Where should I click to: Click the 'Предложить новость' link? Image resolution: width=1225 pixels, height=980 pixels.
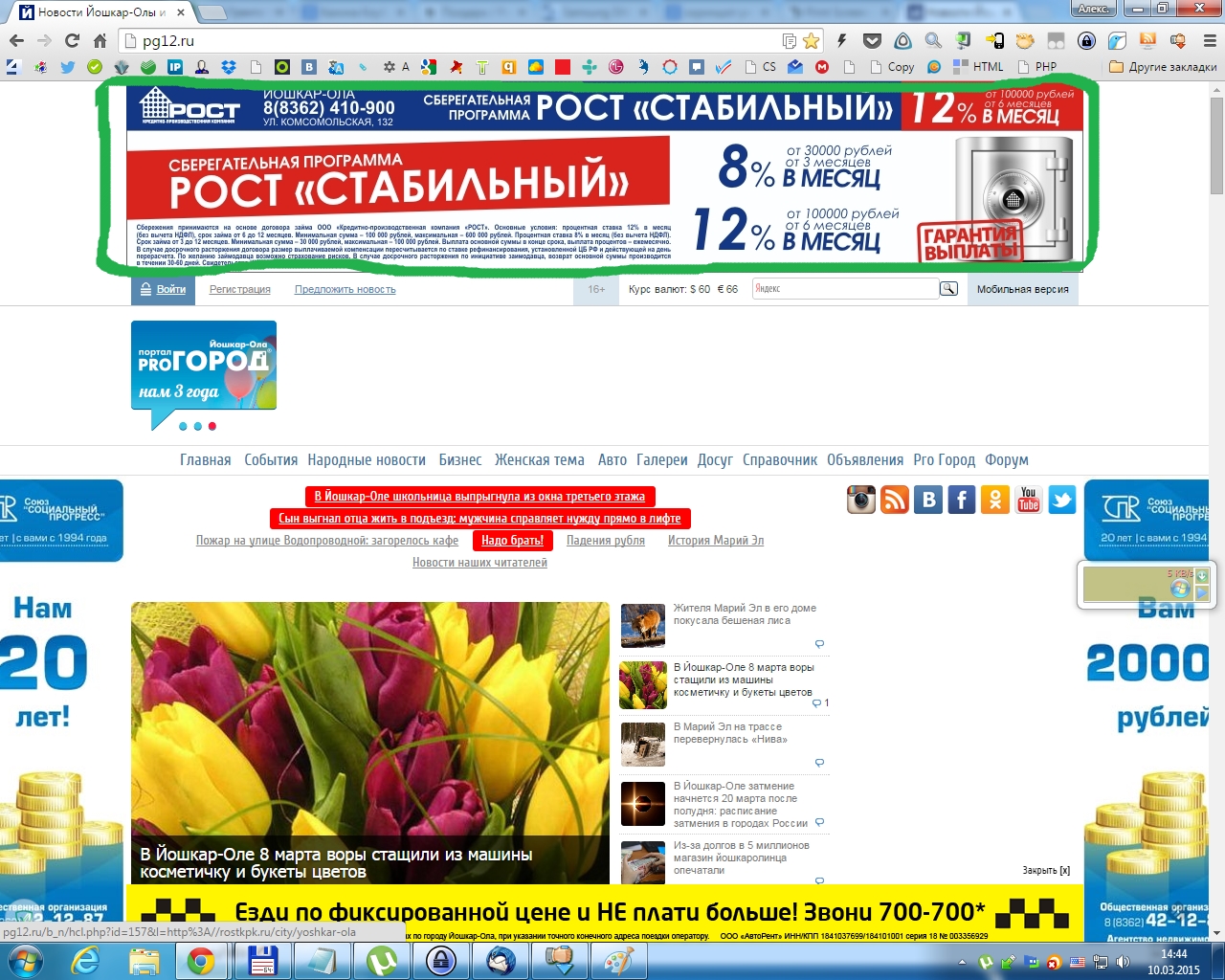tap(345, 289)
